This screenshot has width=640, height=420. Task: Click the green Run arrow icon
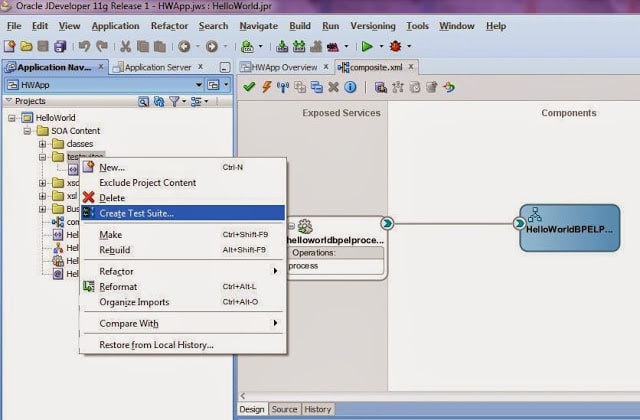(x=367, y=46)
